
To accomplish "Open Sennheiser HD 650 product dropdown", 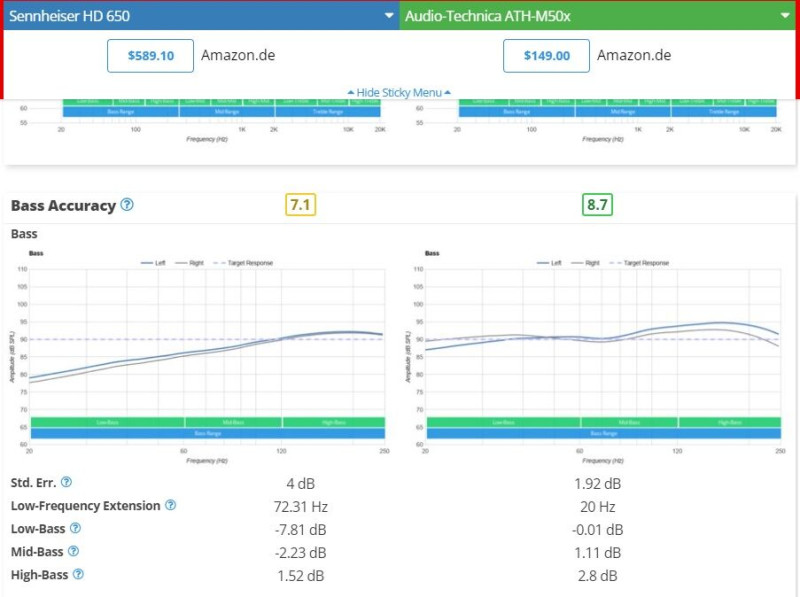I will coord(201,16).
